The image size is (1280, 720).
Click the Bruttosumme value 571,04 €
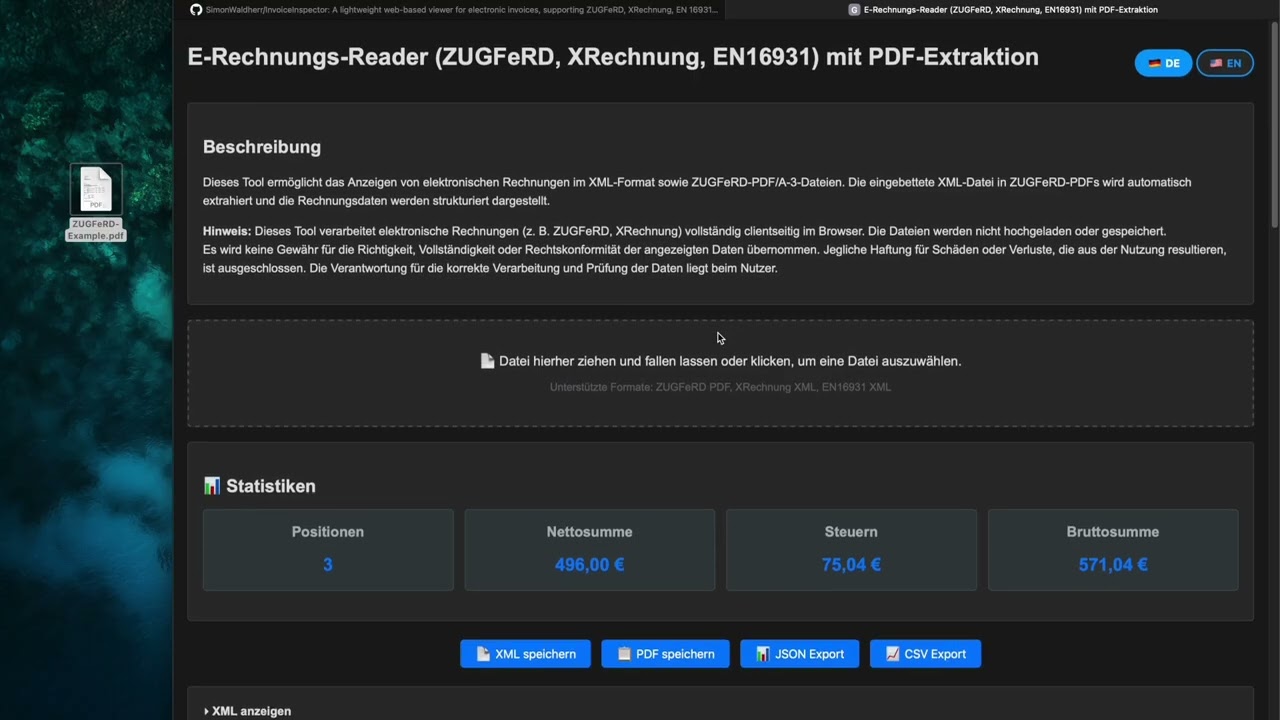pyautogui.click(x=1113, y=565)
